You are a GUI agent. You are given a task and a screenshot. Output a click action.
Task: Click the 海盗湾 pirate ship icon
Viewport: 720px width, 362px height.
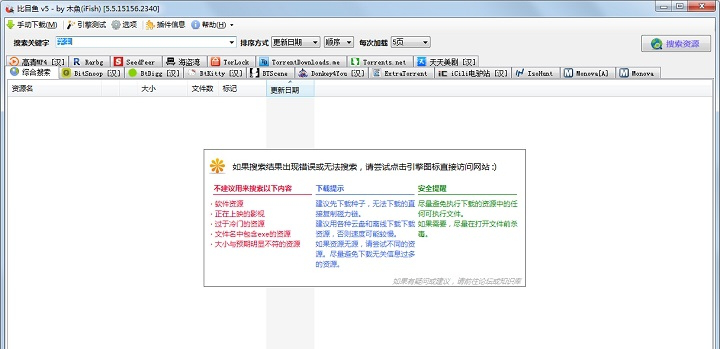pos(170,62)
